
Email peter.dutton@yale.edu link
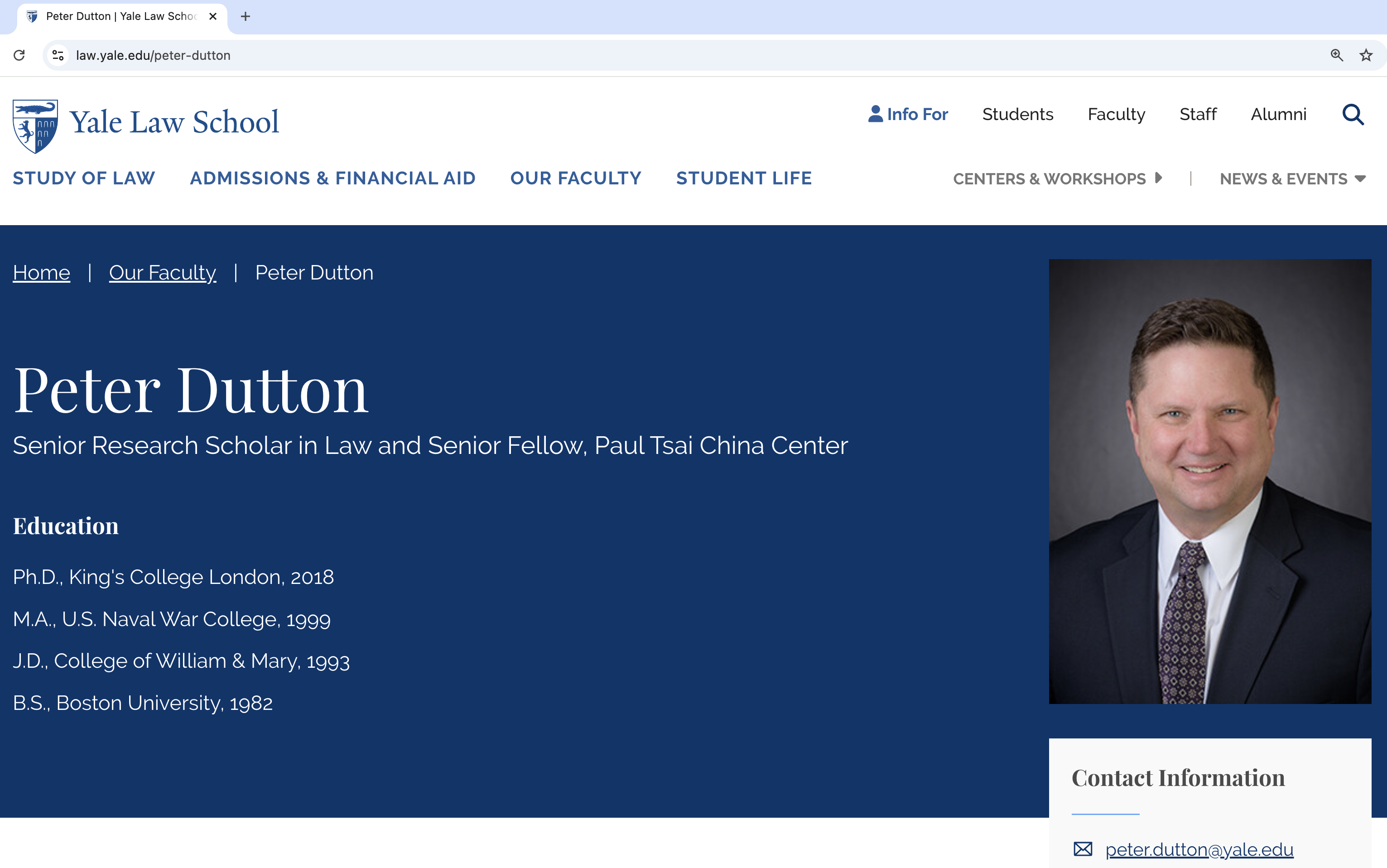[1199, 849]
